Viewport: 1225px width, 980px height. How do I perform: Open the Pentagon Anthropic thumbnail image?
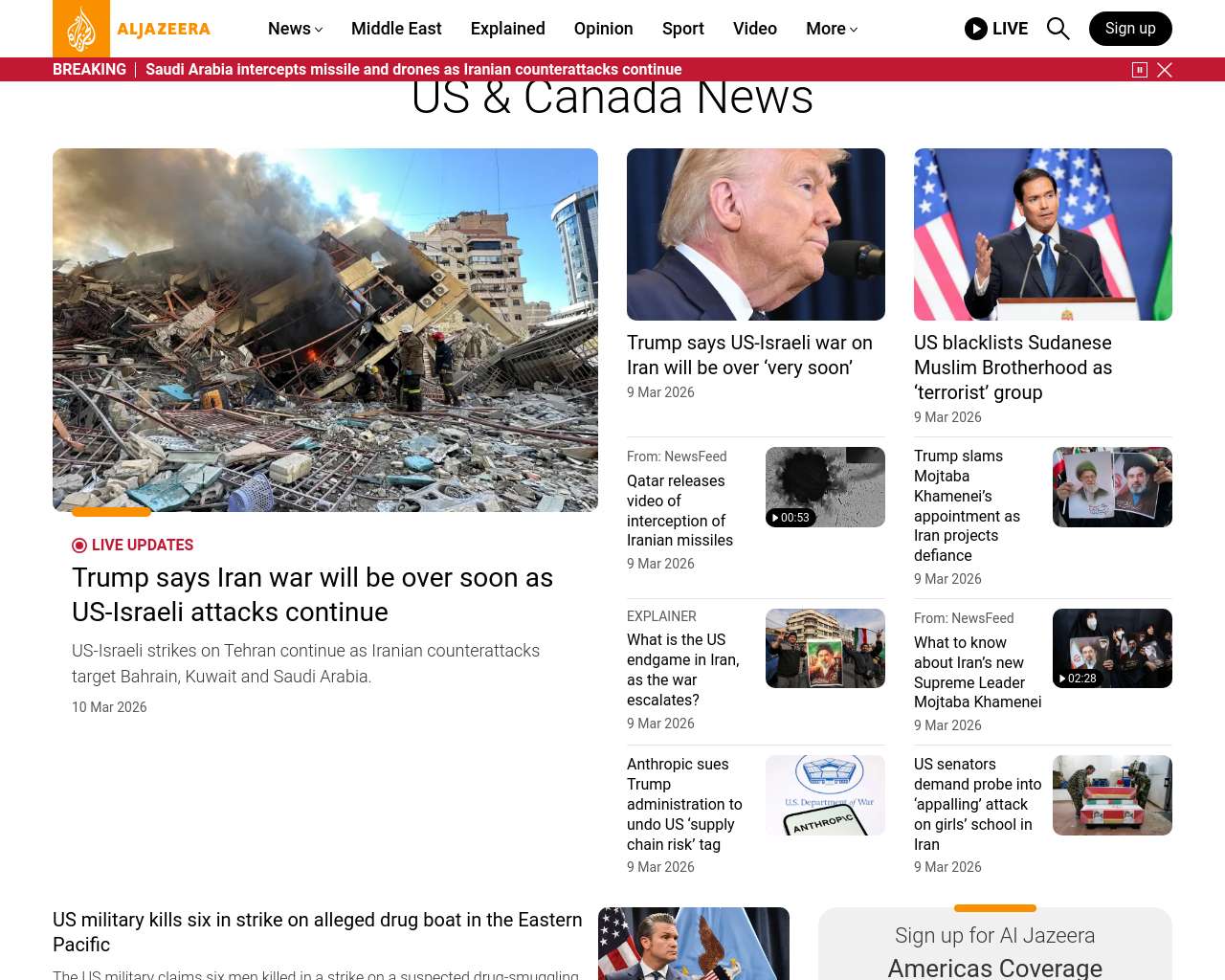point(825,795)
